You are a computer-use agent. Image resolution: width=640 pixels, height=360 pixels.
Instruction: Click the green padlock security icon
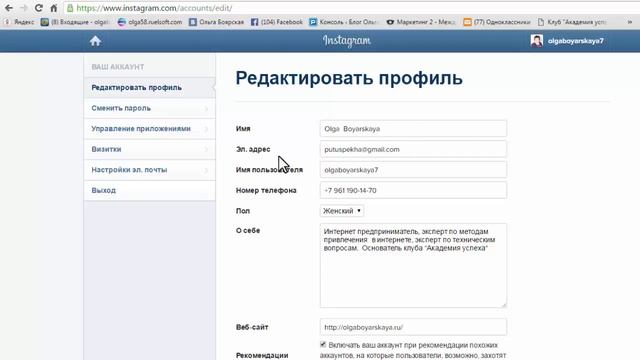(70, 8)
